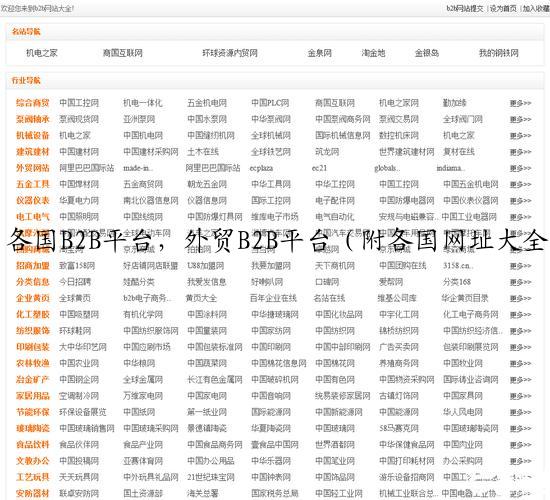Open the 致富158网 link

77,266
